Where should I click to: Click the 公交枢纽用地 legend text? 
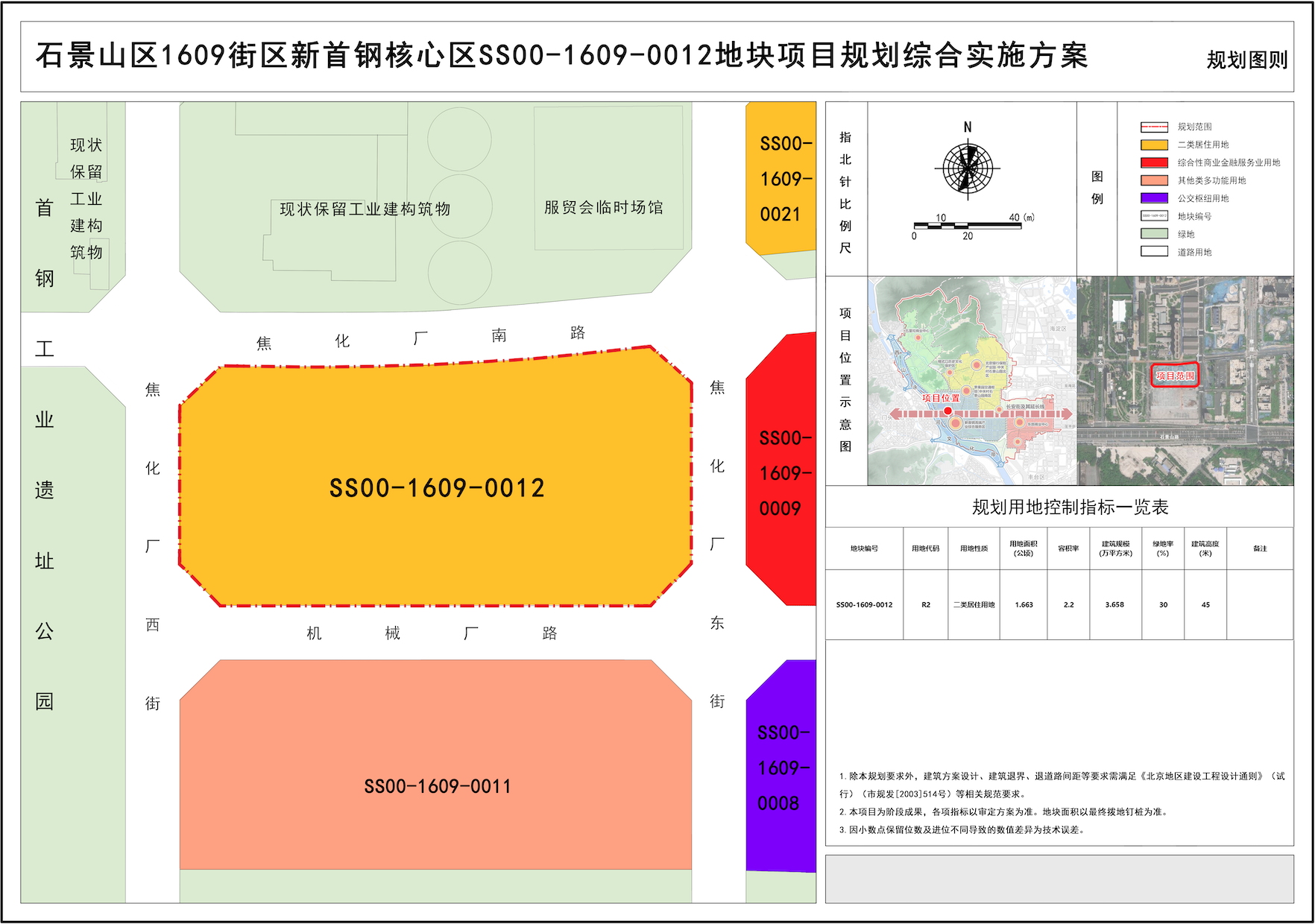click(x=1203, y=198)
